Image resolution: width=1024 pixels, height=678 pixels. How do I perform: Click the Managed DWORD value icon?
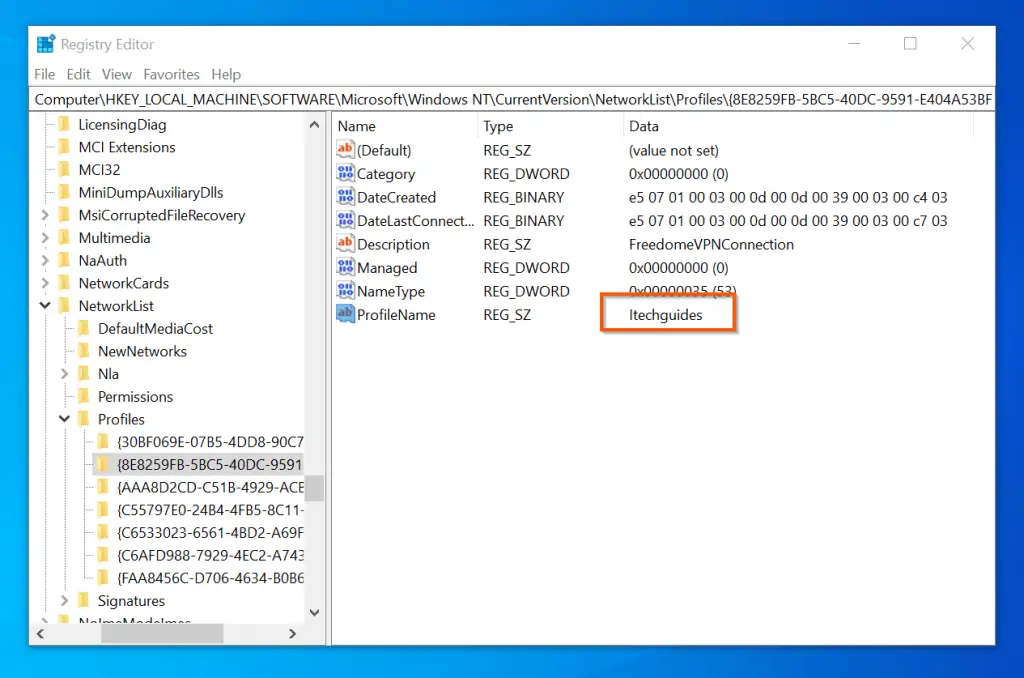coord(346,268)
